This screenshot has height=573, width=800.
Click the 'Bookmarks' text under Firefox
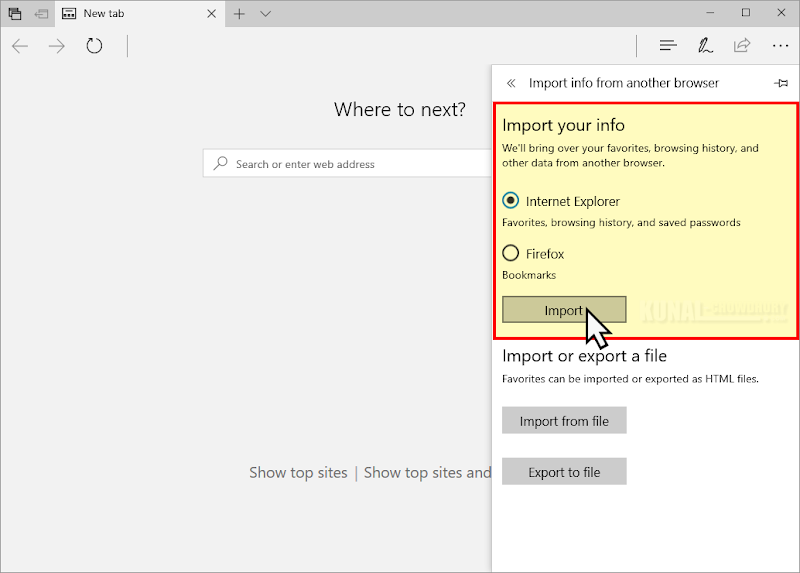(x=529, y=275)
